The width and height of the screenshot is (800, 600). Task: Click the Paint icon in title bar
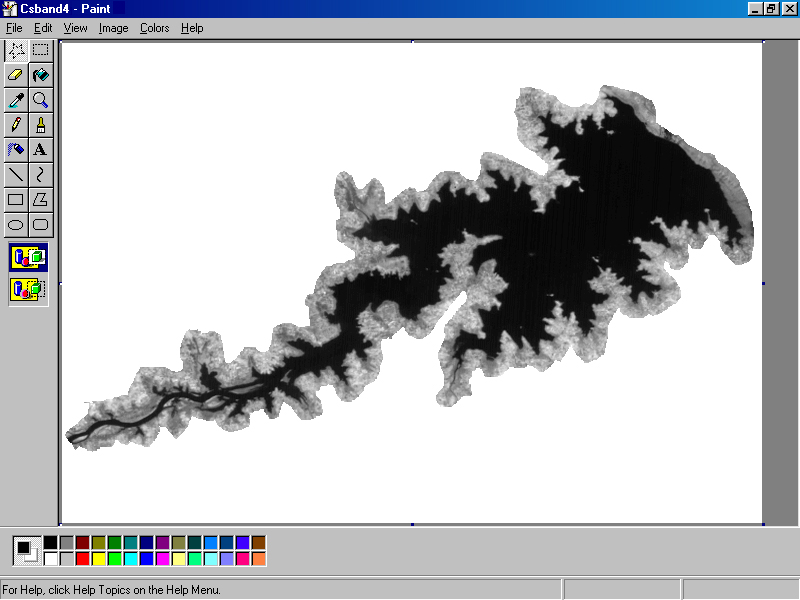click(10, 9)
